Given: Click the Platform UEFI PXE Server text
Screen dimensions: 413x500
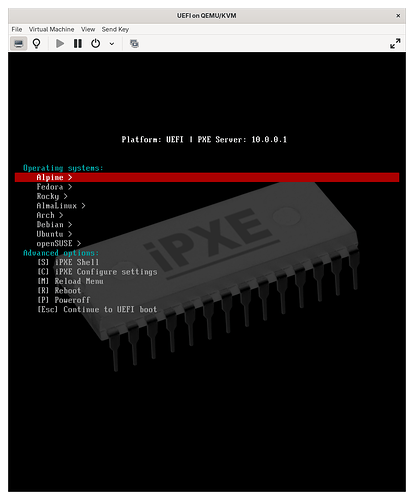Looking at the screenshot, I should (x=204, y=140).
